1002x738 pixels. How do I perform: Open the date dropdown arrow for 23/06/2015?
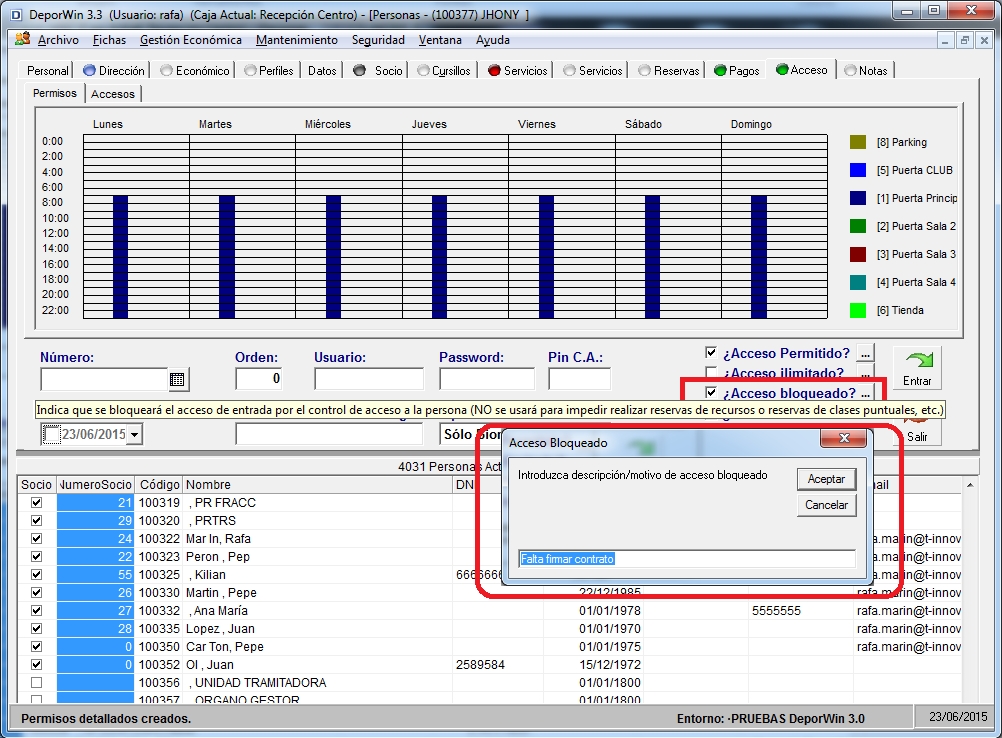(134, 434)
